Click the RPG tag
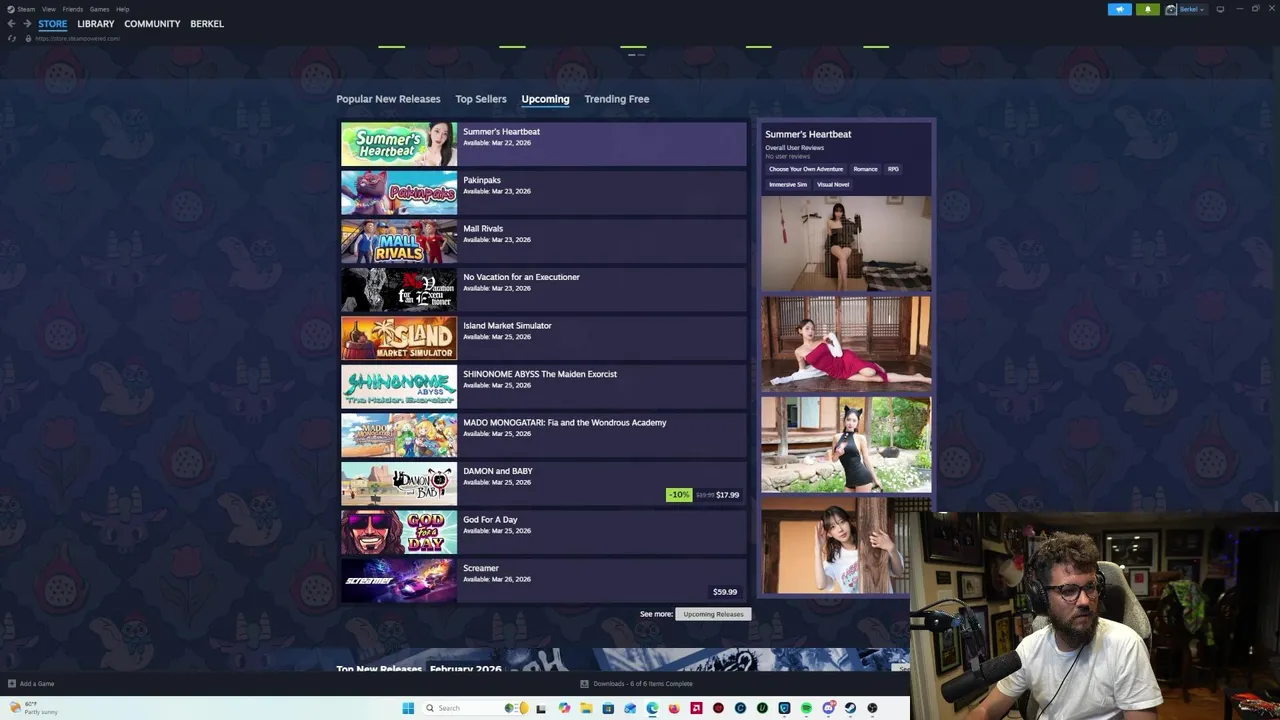 coord(893,169)
